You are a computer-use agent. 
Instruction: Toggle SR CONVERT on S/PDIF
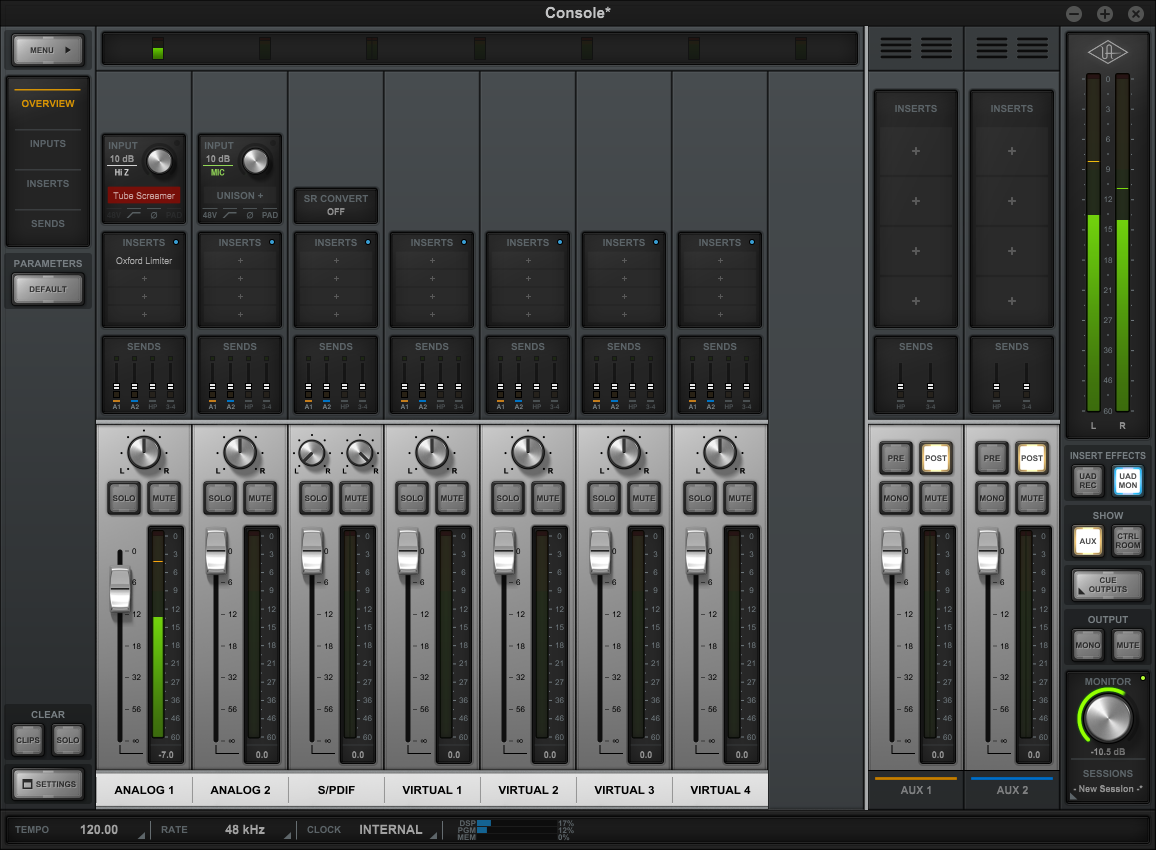[335, 205]
